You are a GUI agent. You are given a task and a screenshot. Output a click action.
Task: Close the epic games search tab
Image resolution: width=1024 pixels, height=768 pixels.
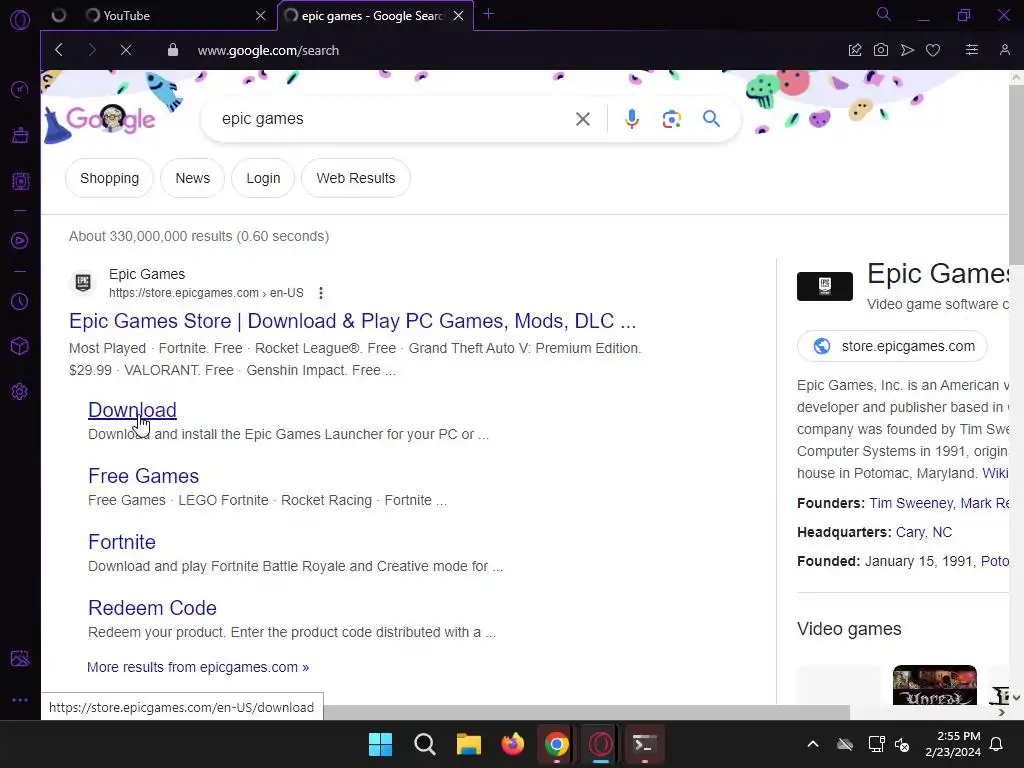(458, 16)
